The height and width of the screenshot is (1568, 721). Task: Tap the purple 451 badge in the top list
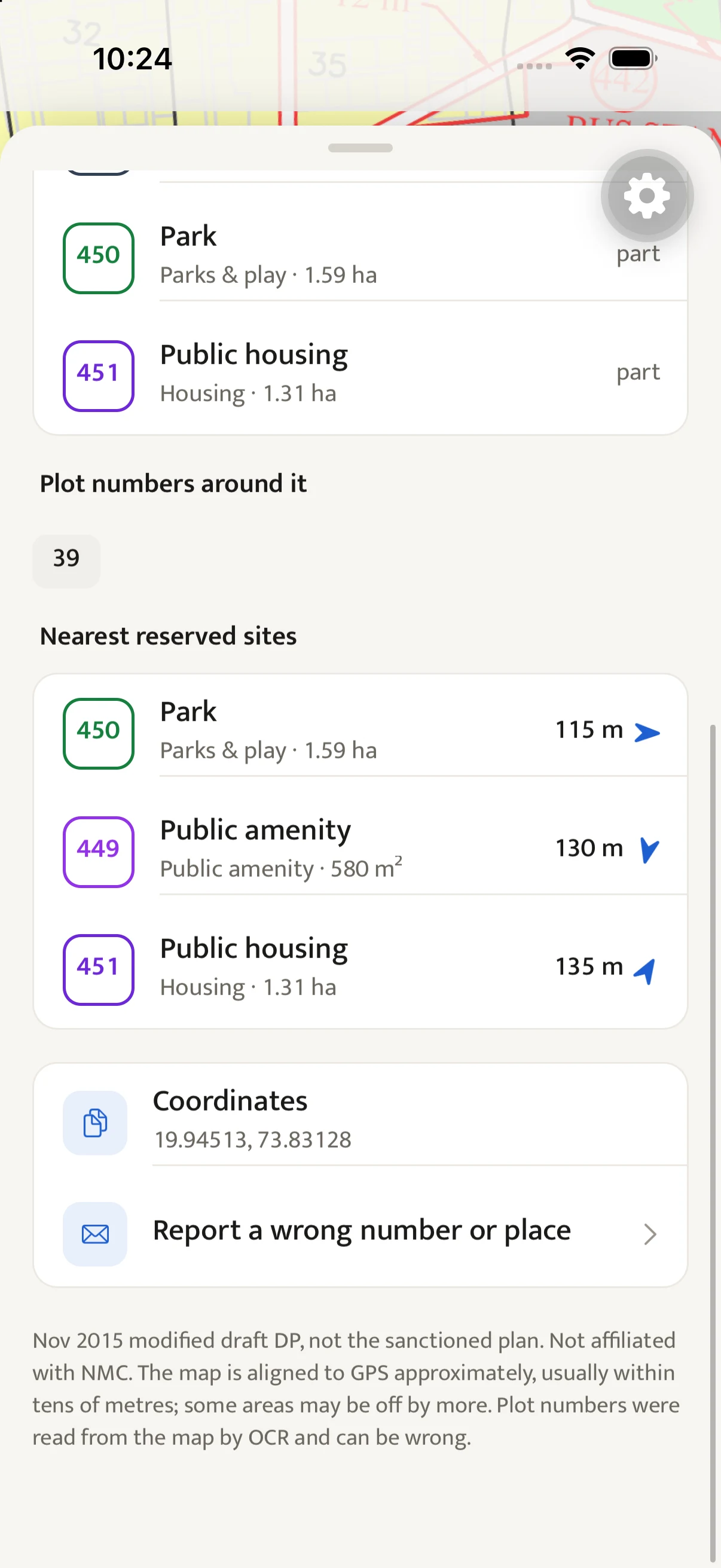[x=99, y=376]
